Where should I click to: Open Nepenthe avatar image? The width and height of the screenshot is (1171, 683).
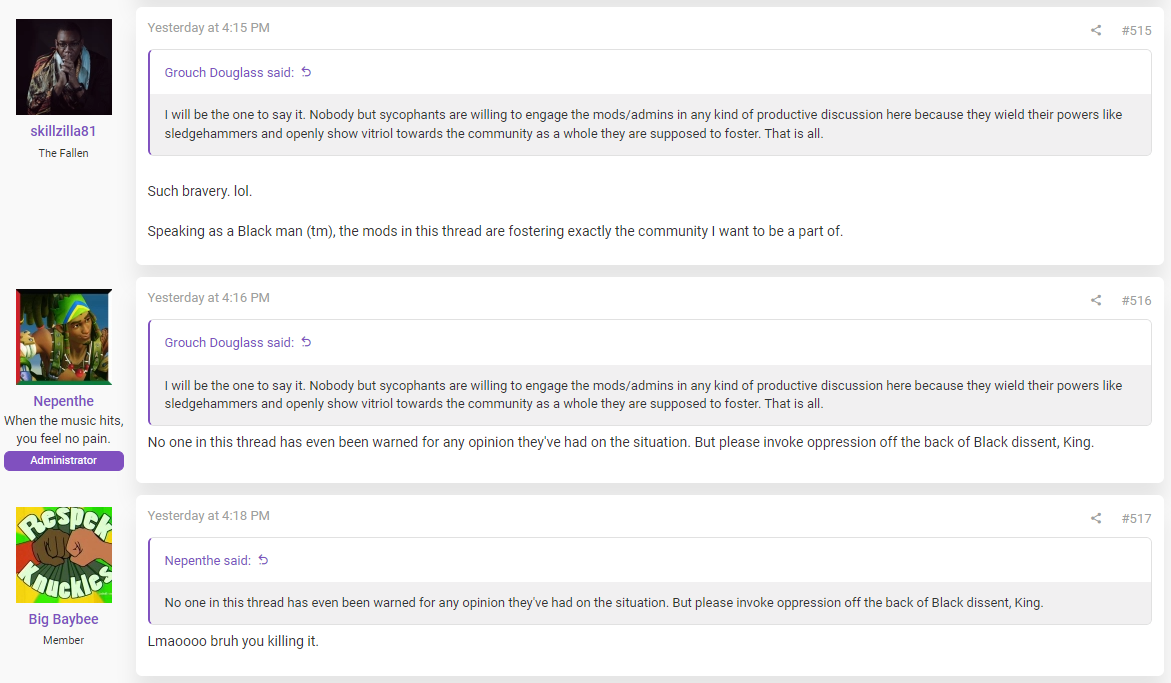coord(63,337)
